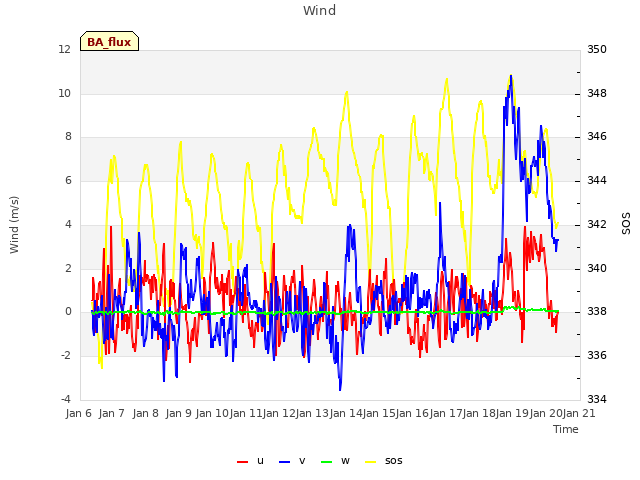Click the blue v legend color swatch

point(284,462)
